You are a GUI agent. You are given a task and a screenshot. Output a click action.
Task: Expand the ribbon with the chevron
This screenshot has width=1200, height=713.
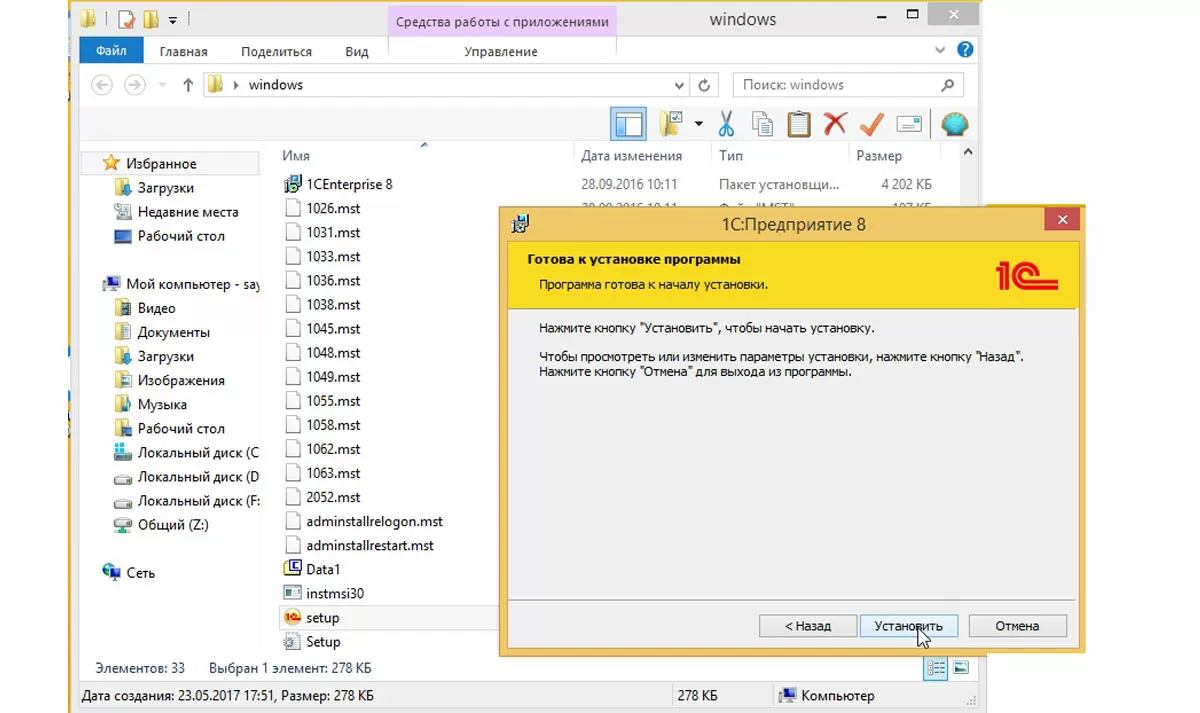[x=940, y=50]
